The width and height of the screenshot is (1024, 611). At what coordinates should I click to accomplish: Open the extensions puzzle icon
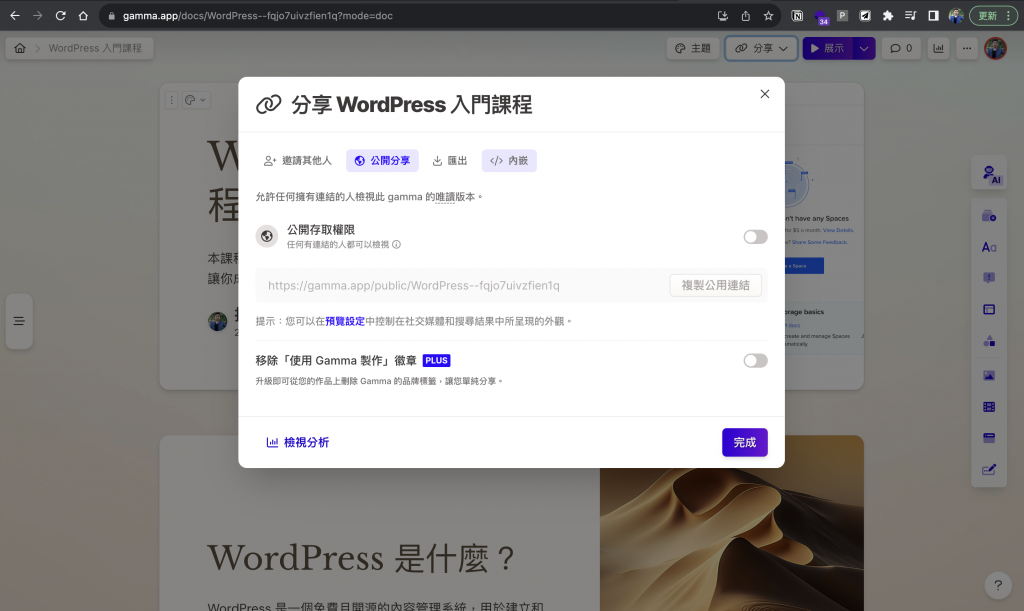(888, 16)
